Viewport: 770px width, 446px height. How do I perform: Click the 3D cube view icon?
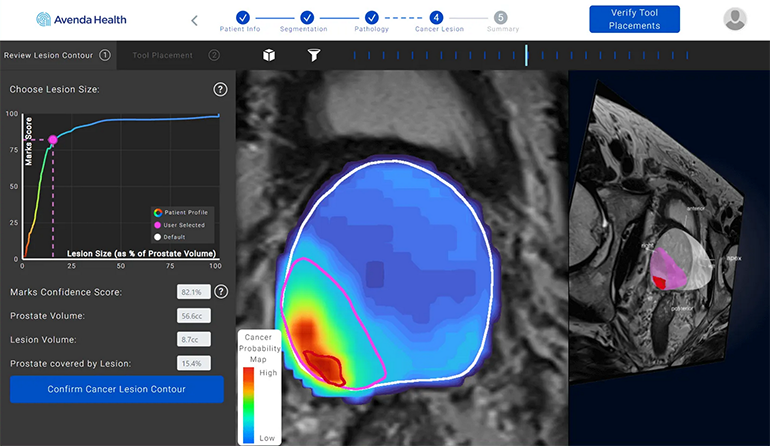(x=268, y=55)
